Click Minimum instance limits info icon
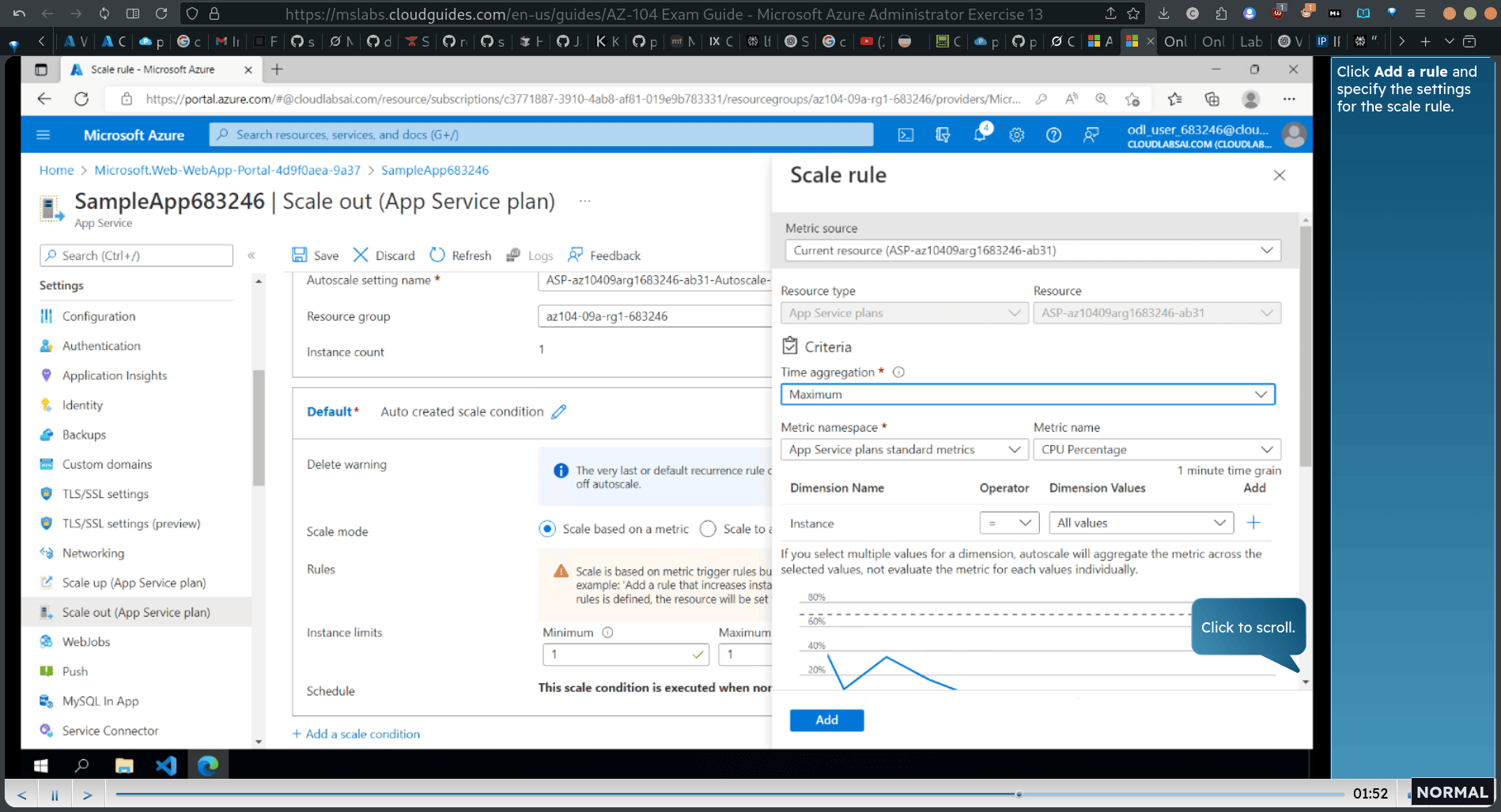Viewport: 1501px width, 812px height. click(607, 633)
